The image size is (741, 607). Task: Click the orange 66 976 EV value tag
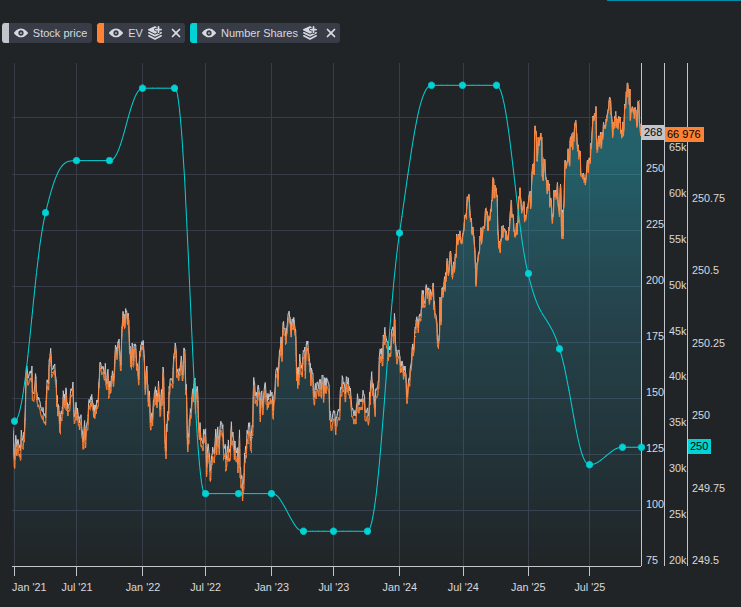coord(685,134)
